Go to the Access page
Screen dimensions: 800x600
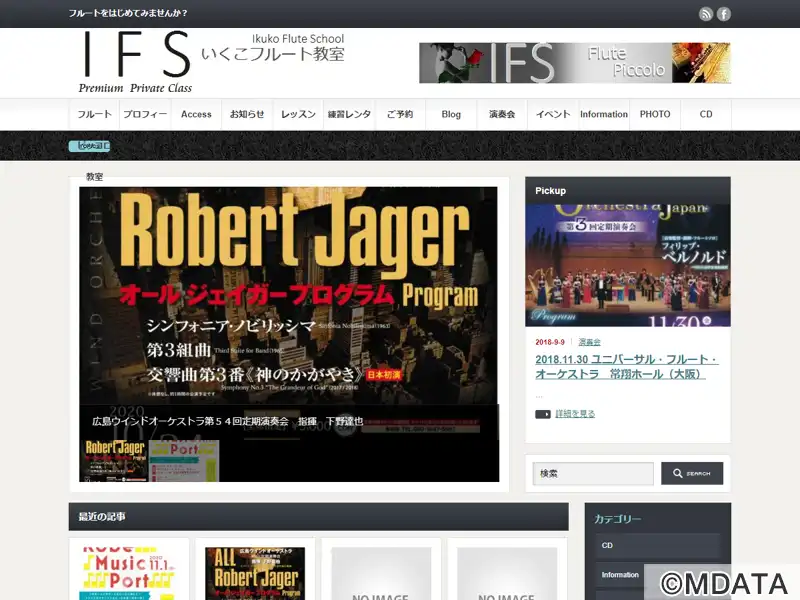tap(196, 114)
